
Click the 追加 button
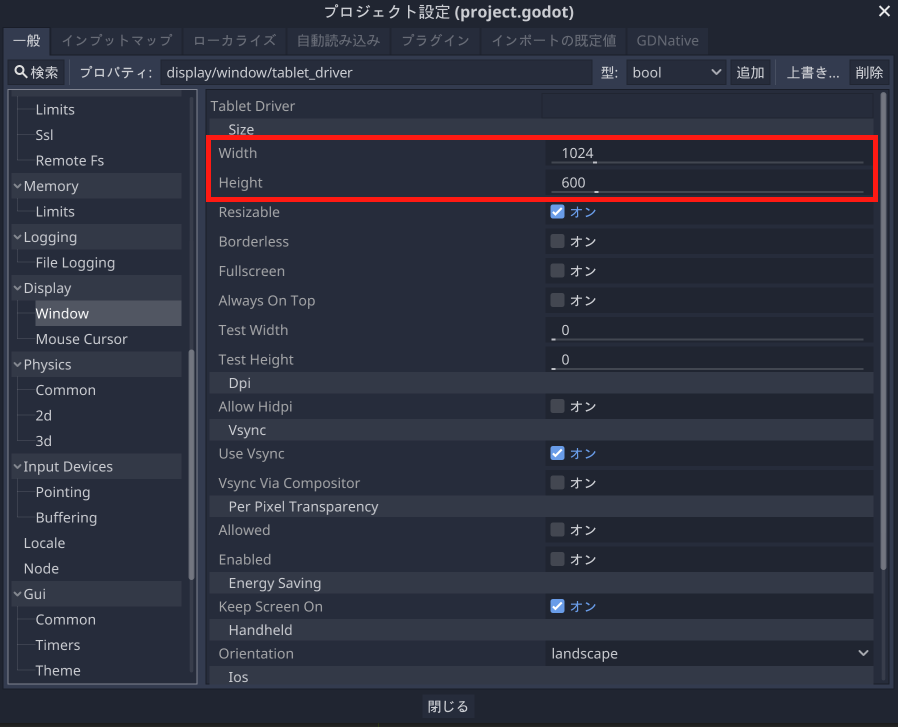[750, 73]
